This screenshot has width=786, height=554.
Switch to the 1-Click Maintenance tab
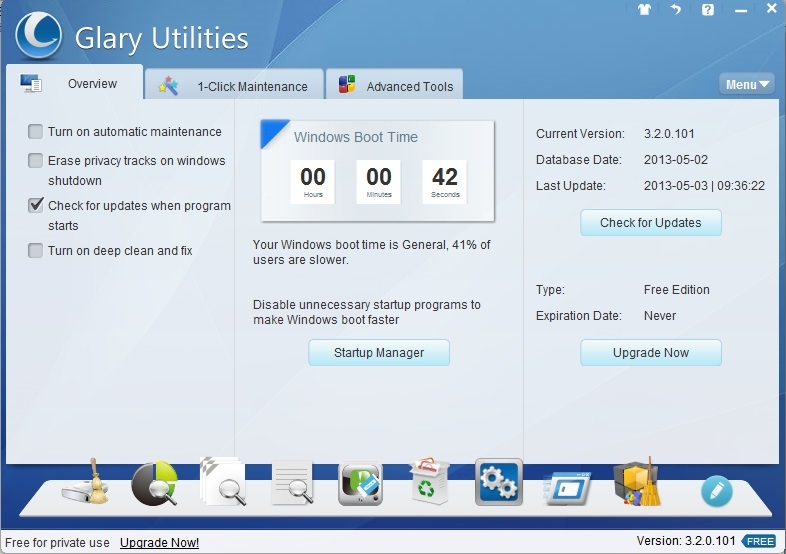point(235,86)
